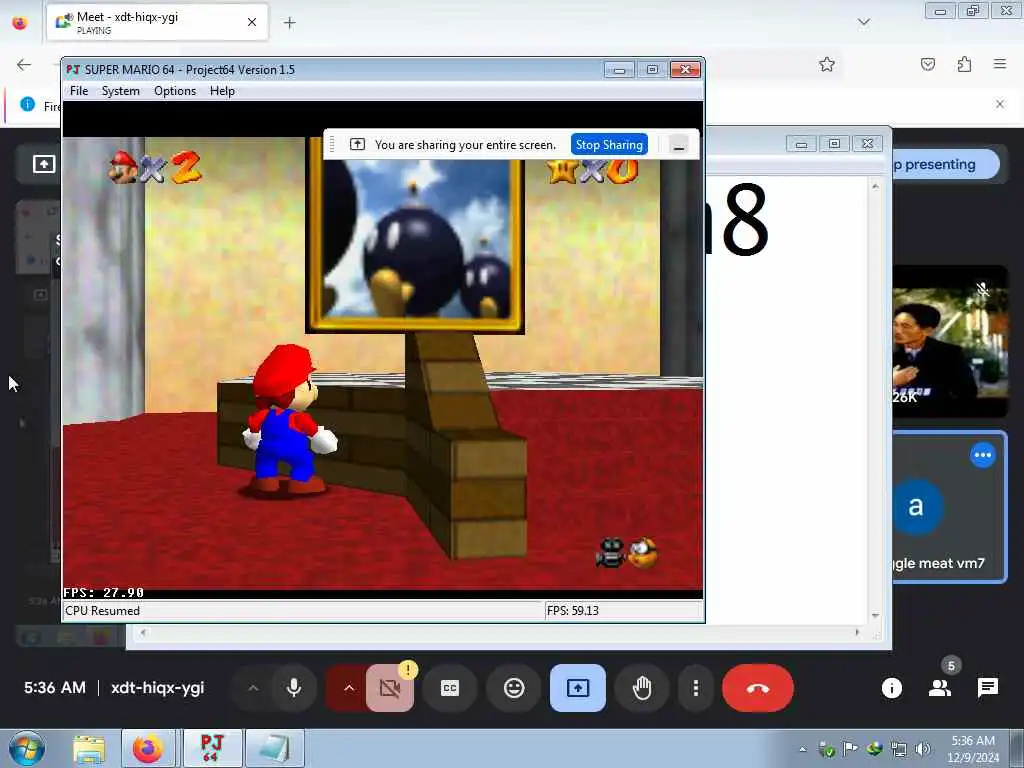
Task: Select the Meet xdt-hiqx-ygi tab
Action: (x=157, y=22)
